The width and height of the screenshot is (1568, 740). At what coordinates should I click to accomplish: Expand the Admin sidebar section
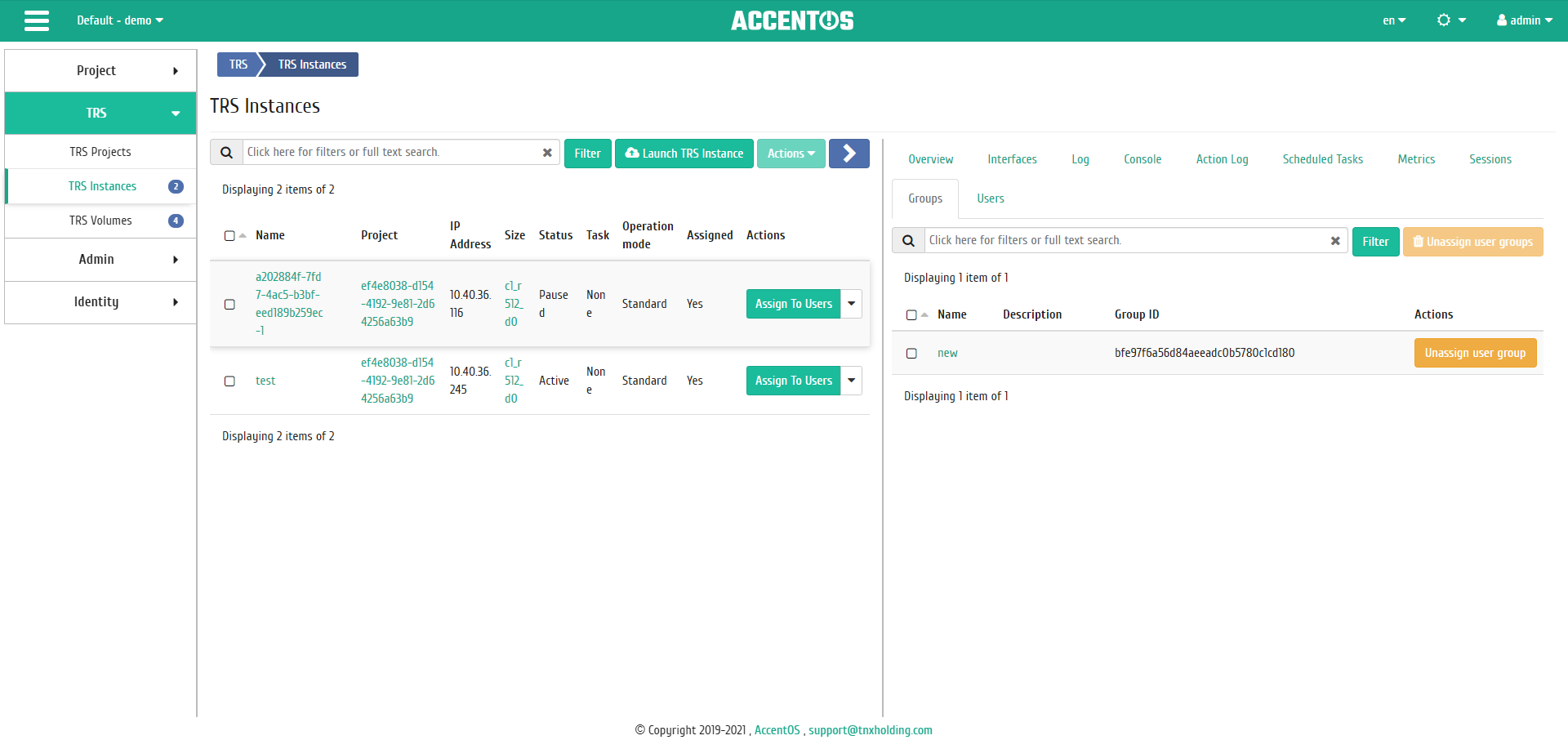100,259
